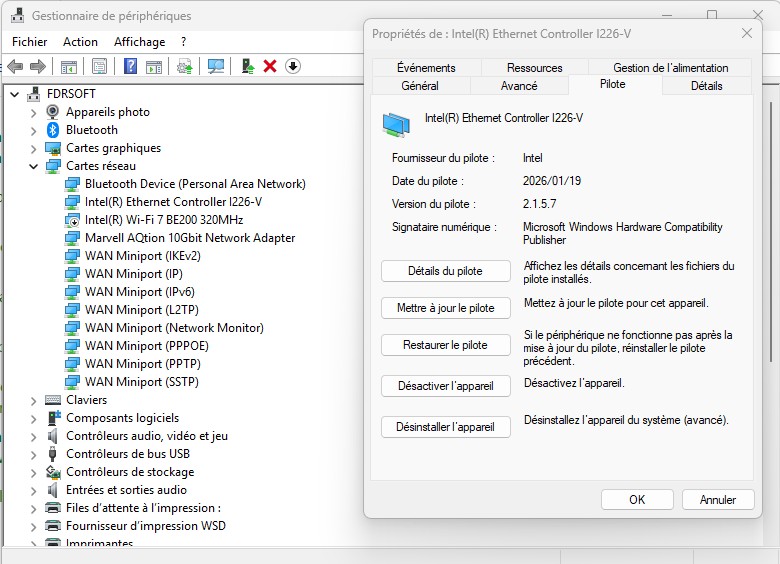Select the Intel Wi-Fi 7 BE200 320MHz adapter
The image size is (780, 564).
(x=164, y=220)
